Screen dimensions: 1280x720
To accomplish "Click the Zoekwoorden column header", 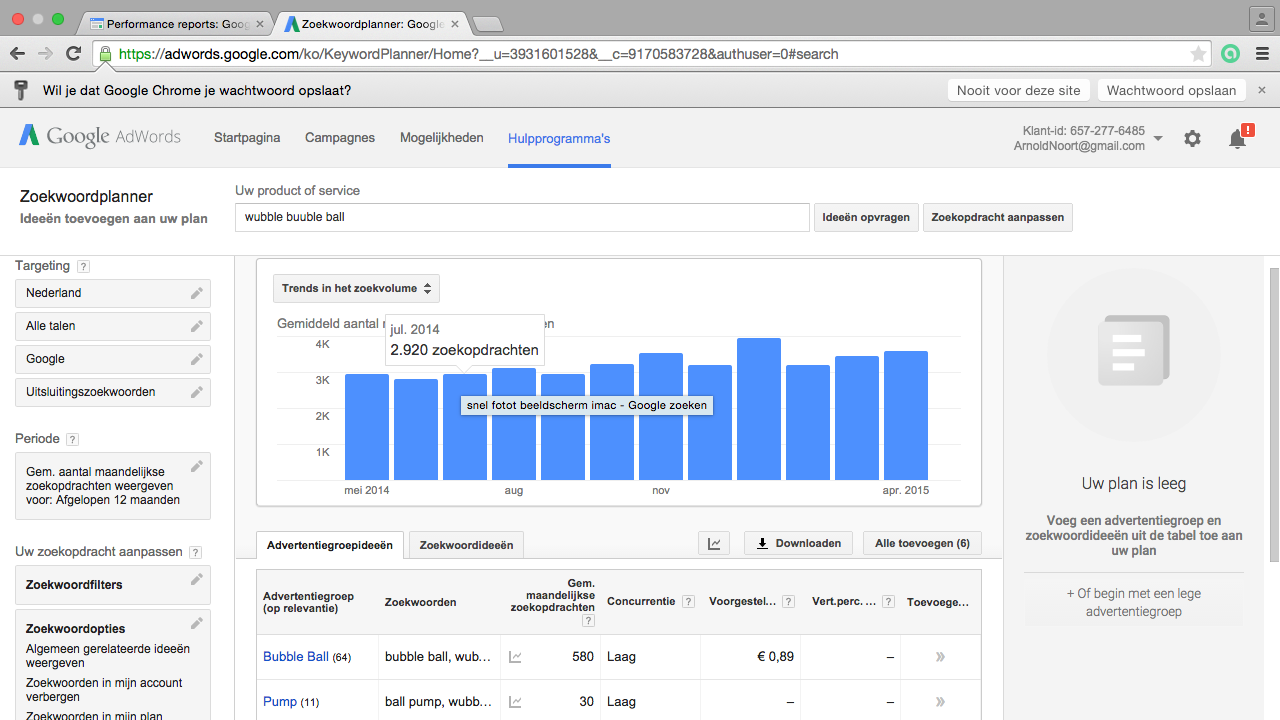I will point(420,602).
